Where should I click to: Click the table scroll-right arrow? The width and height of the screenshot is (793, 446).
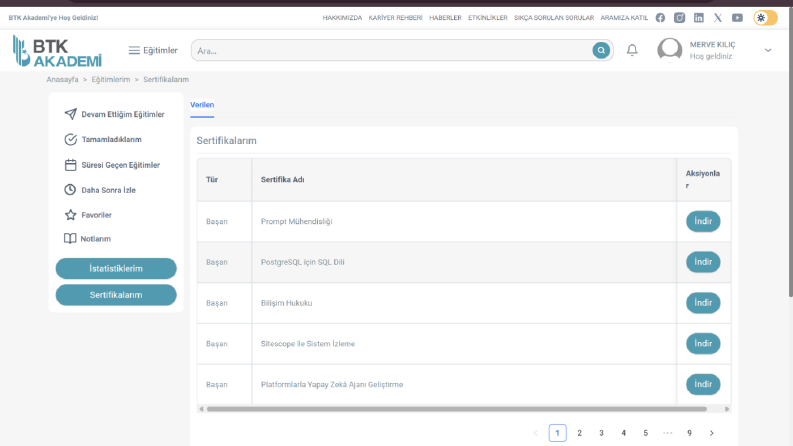(x=727, y=409)
